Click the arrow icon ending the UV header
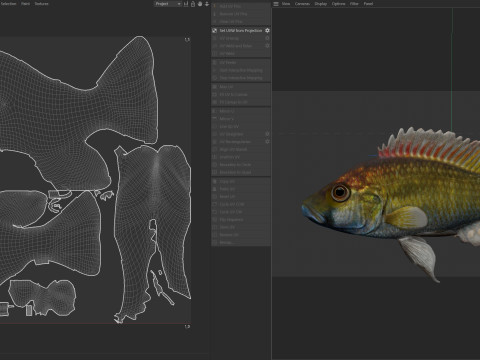The image size is (480, 360). [x=207, y=4]
